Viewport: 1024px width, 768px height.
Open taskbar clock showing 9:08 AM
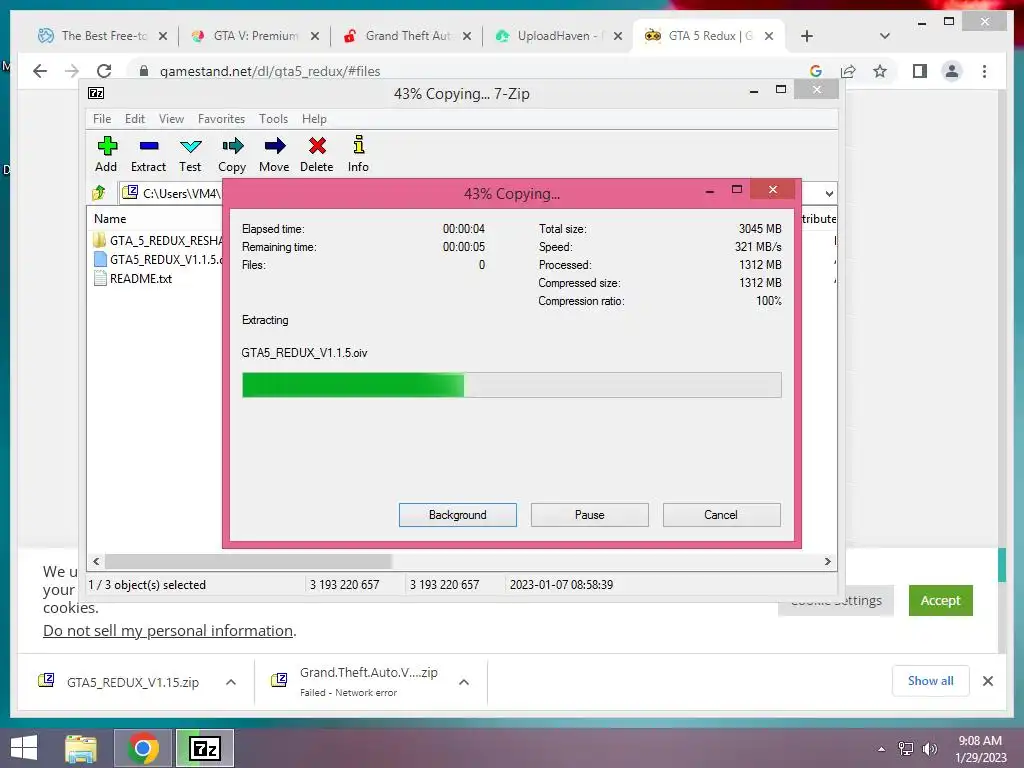(980, 749)
